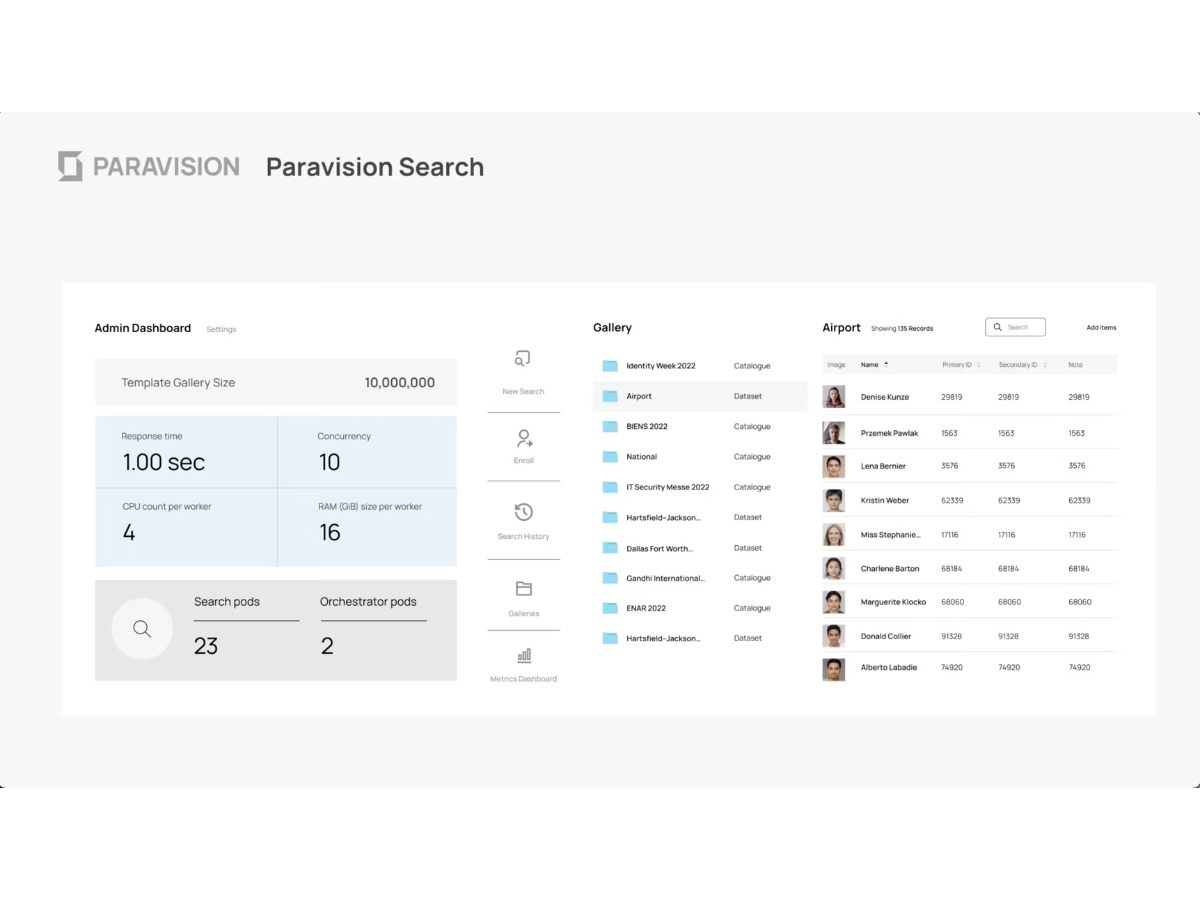
Task: Go to Galleries via the folder icon
Action: click(x=524, y=589)
